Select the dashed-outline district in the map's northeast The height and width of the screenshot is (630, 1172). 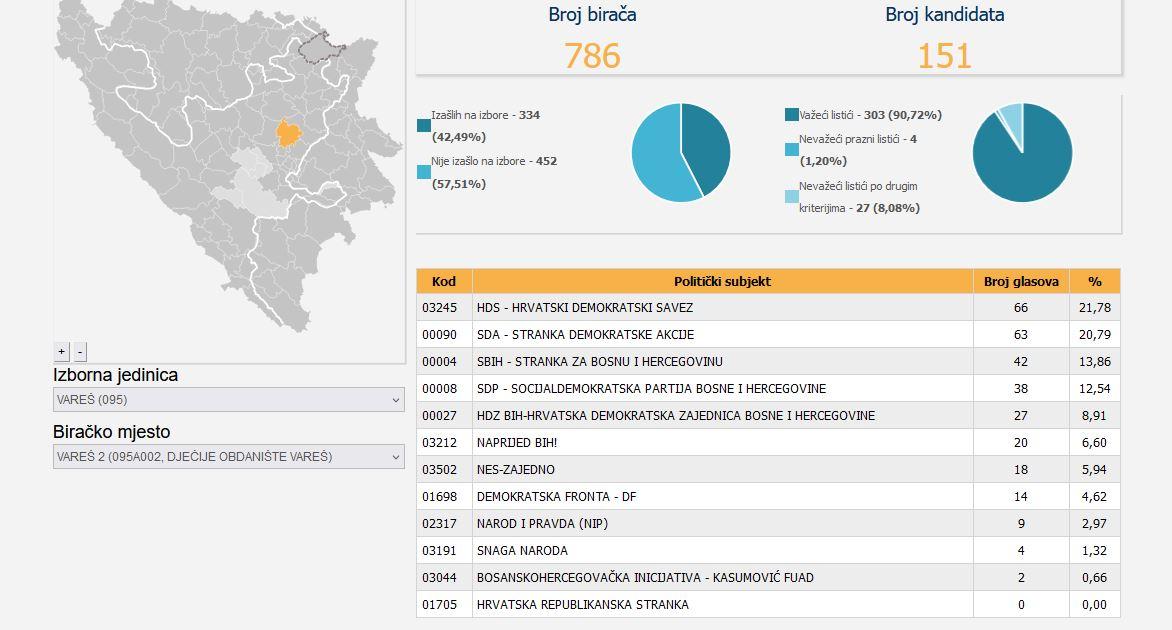pyautogui.click(x=321, y=48)
